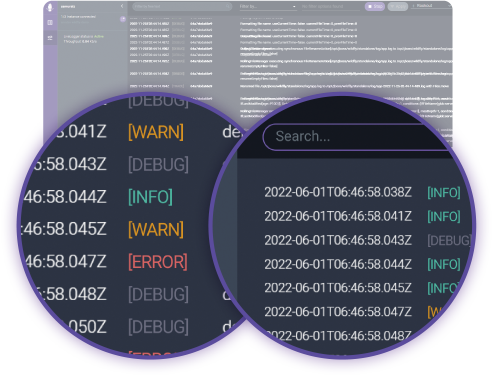Open the columns view icon in sidebar
Viewport: 495px width, 376px height.
pos(50,23)
